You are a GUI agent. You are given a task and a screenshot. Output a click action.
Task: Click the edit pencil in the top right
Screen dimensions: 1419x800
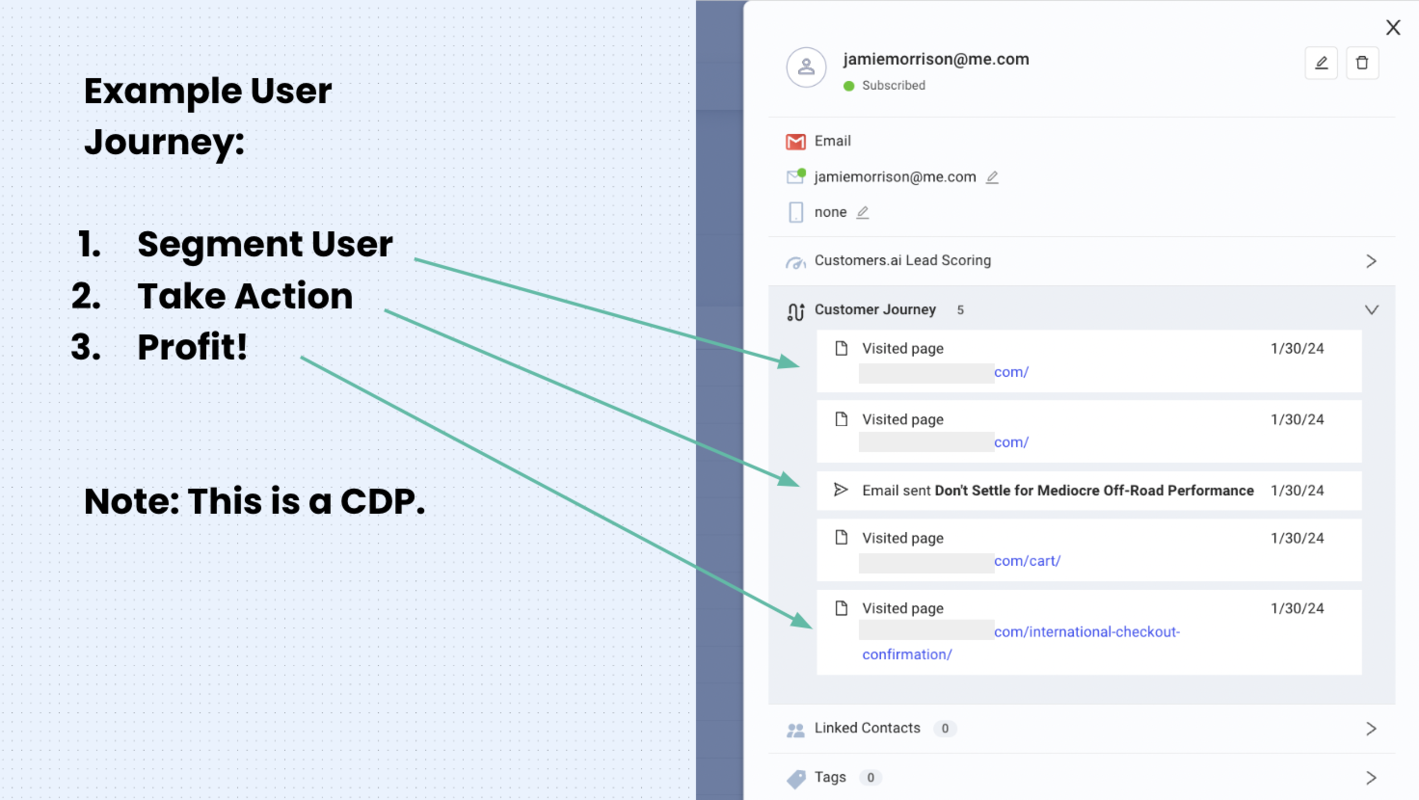coord(1321,62)
